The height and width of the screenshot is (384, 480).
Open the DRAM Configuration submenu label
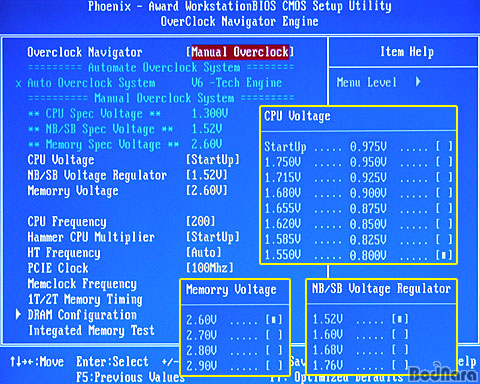[x=82, y=315]
